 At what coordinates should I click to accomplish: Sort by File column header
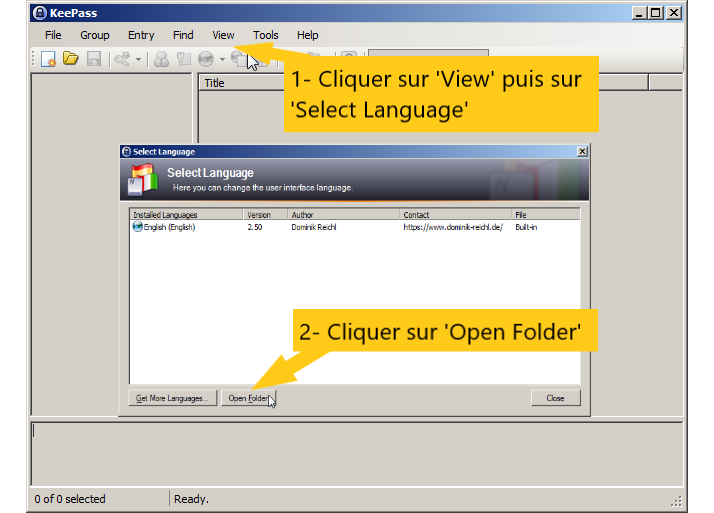click(545, 214)
